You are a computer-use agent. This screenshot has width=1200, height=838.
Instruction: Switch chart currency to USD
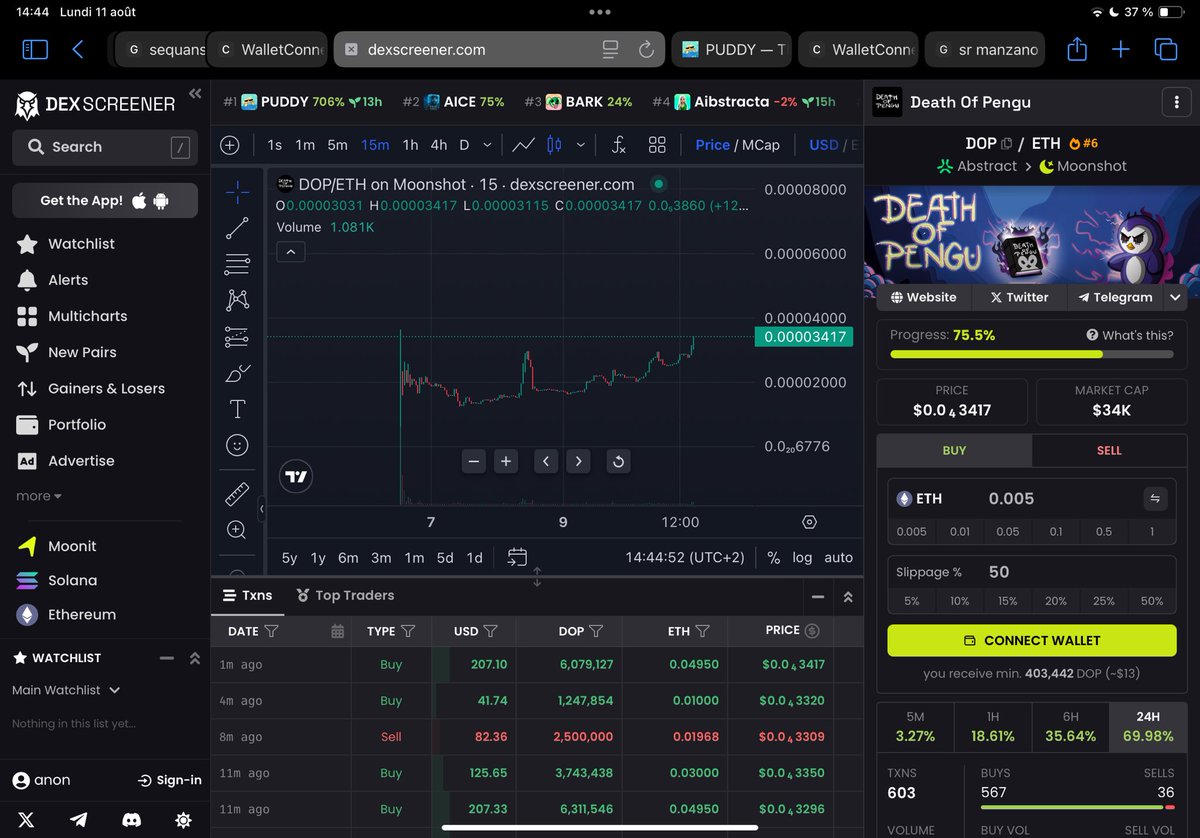pyautogui.click(x=824, y=145)
